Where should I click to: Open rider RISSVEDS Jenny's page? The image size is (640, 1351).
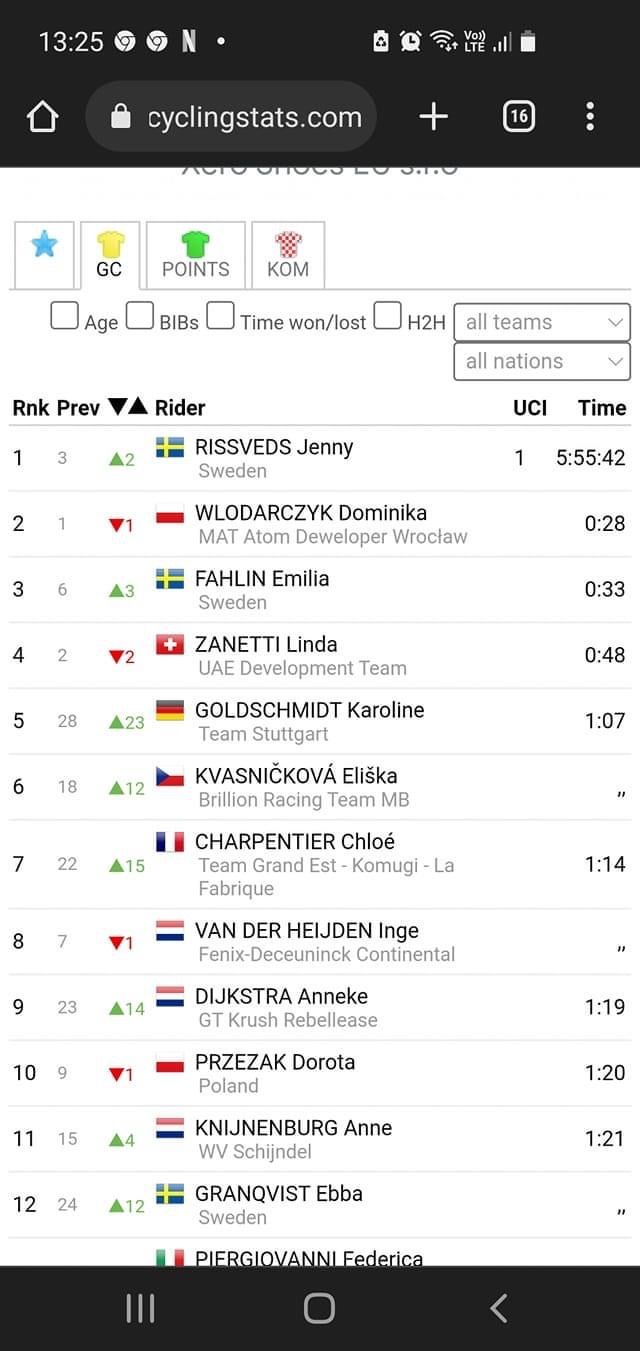tap(274, 447)
